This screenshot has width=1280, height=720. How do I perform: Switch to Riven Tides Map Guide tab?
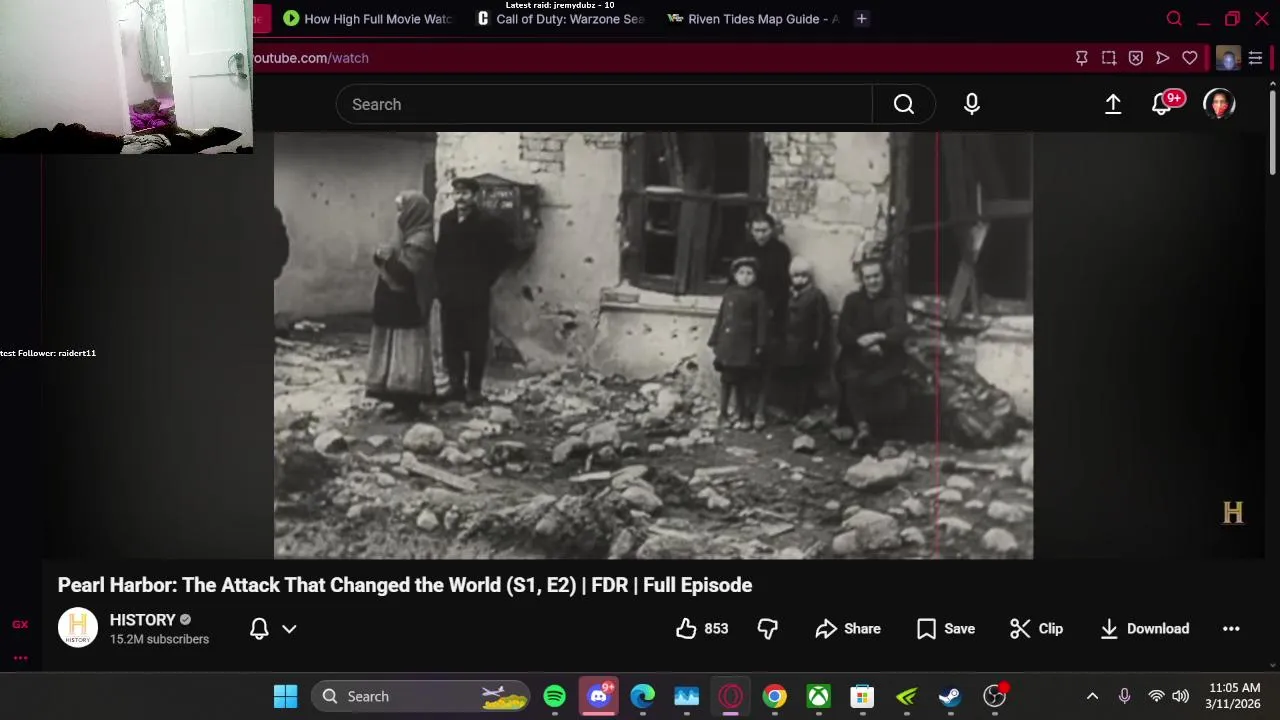[x=752, y=19]
